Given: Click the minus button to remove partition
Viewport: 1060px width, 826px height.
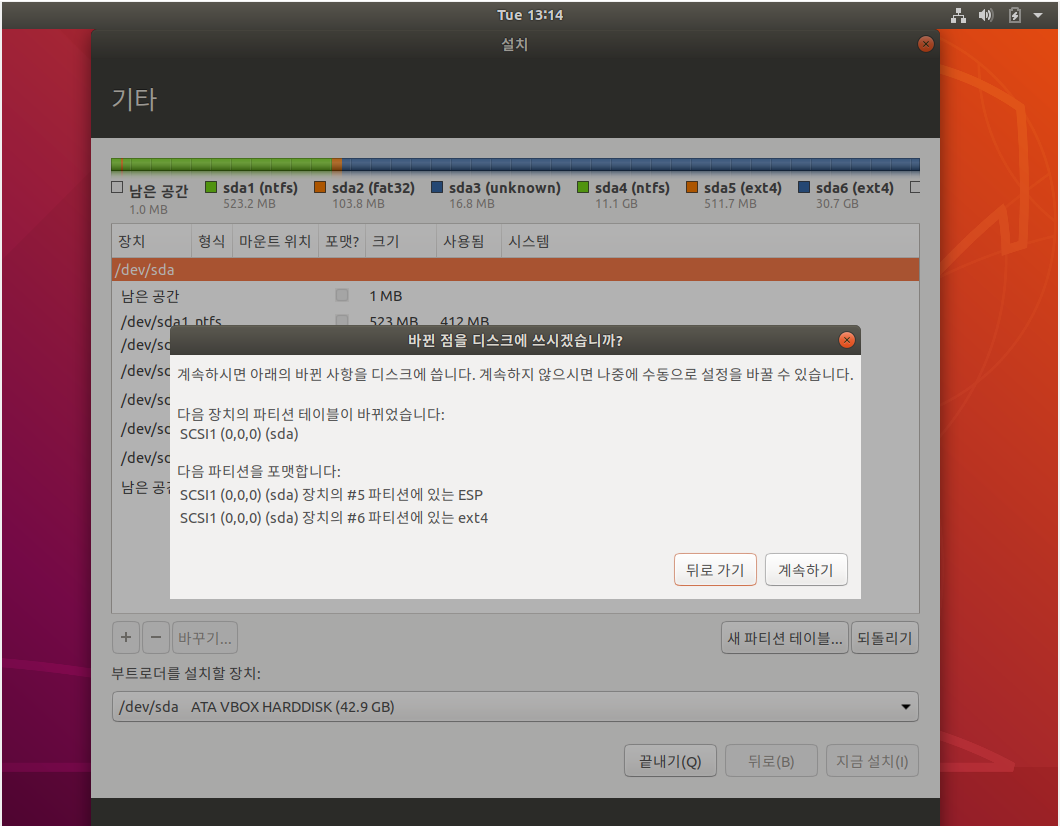Looking at the screenshot, I should pyautogui.click(x=155, y=637).
